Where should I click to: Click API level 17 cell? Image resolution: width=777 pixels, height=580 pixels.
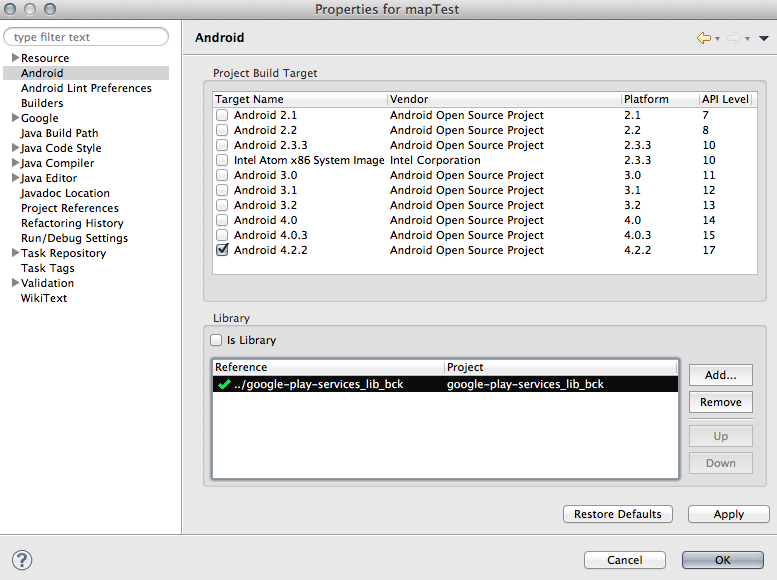pos(709,250)
